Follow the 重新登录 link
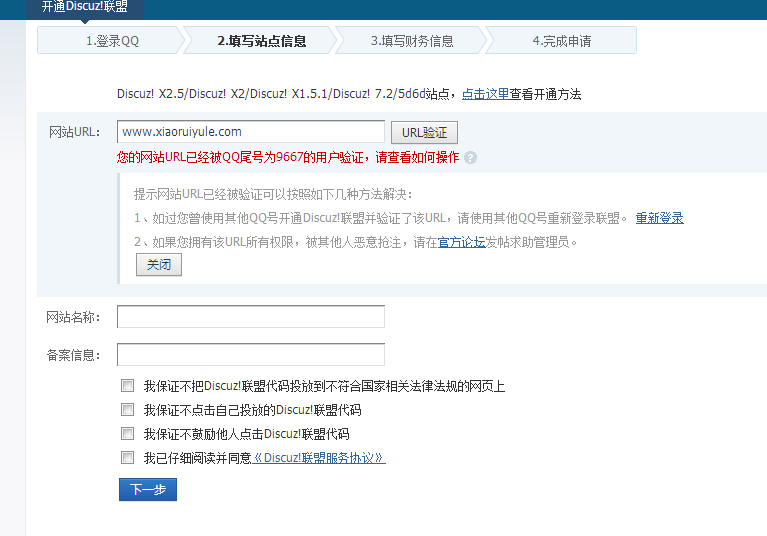The width and height of the screenshot is (767, 536). pos(659,218)
